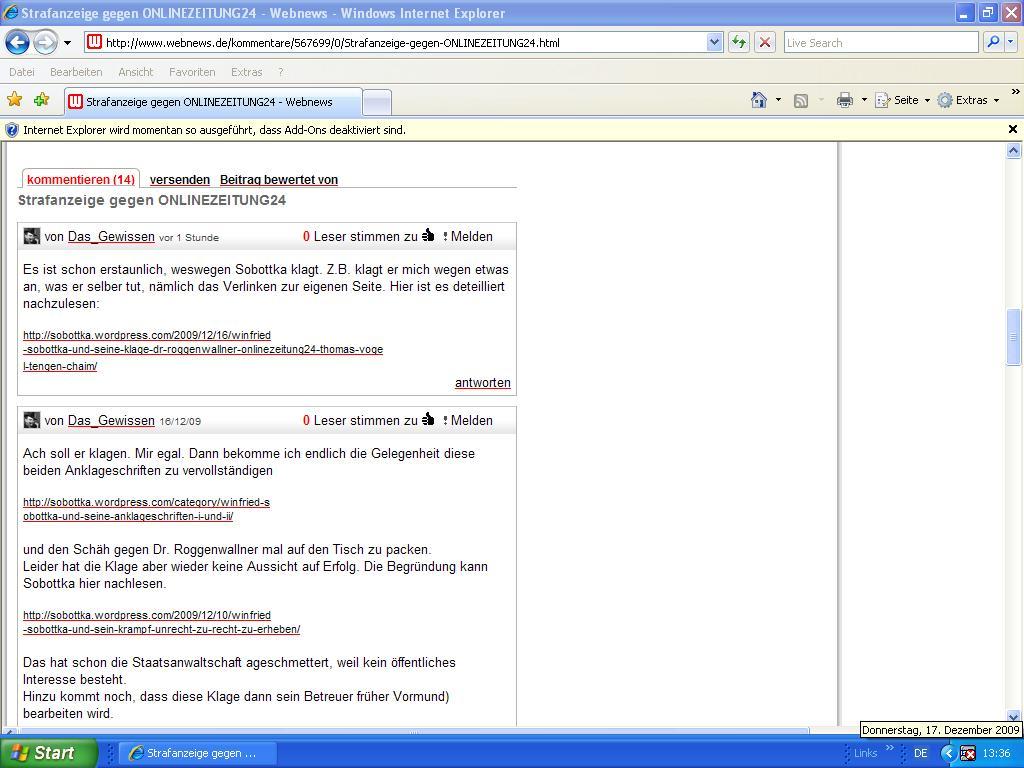This screenshot has height=768, width=1024.
Task: Open the Extras gear toolbar menu
Action: [968, 100]
